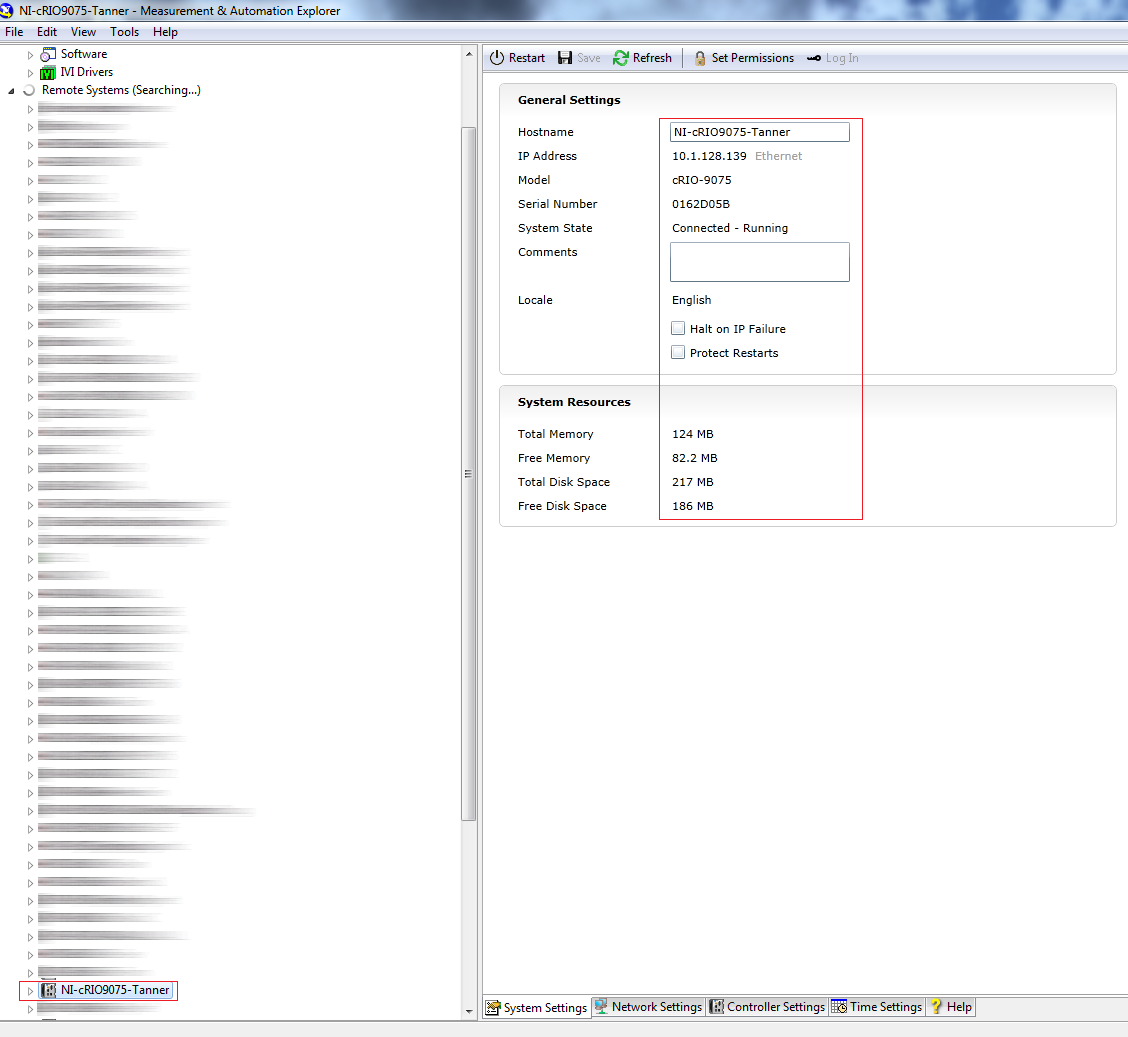
Task: Select the Software tree item
Action: tap(83, 54)
